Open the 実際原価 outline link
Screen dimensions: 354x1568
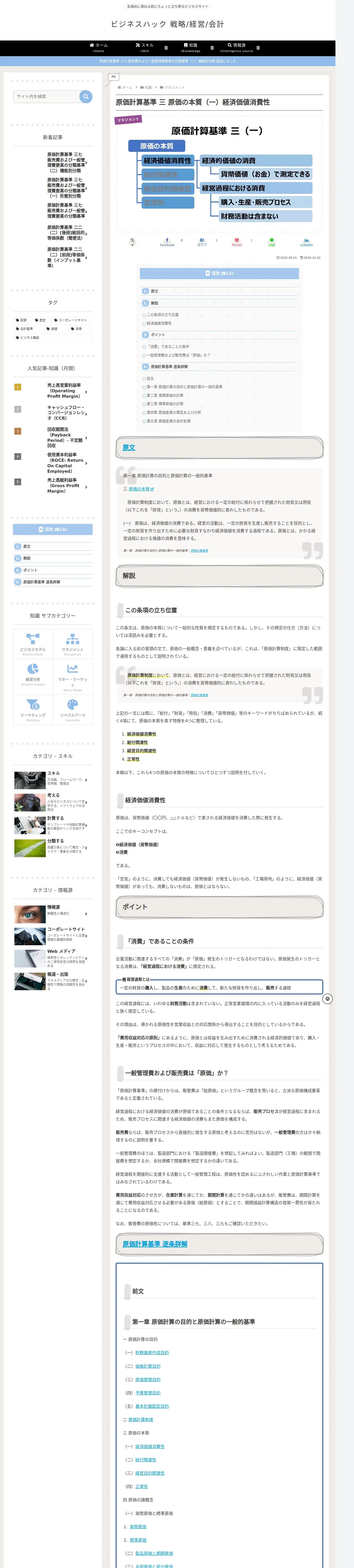(x=137, y=1527)
